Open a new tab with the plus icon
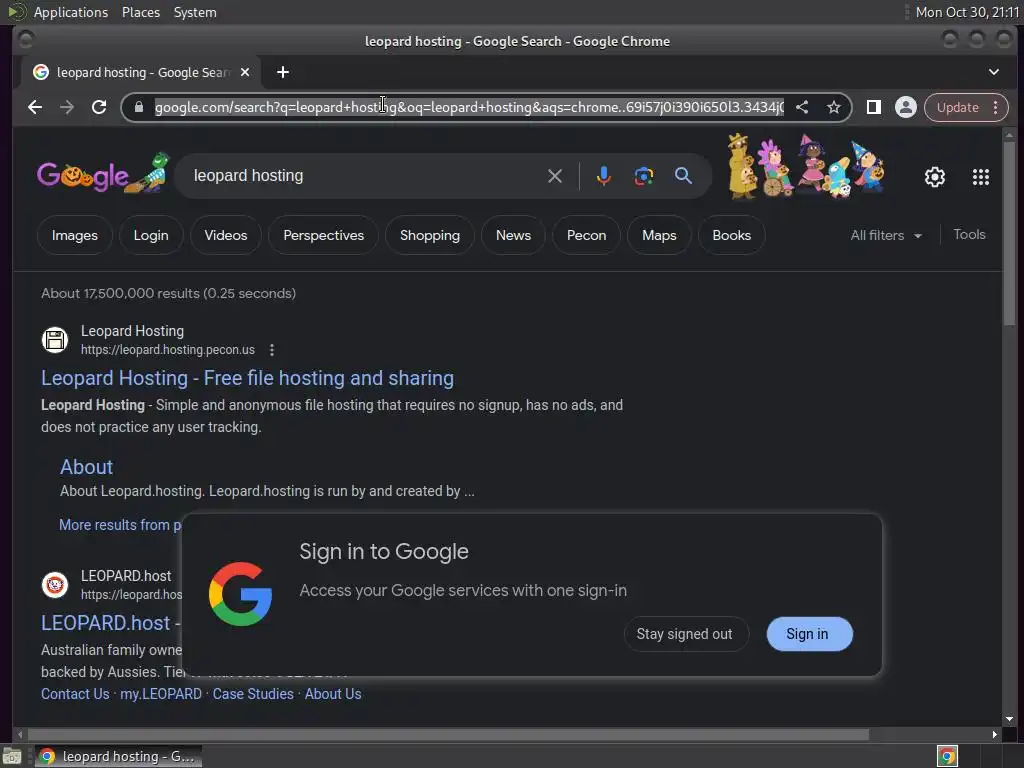This screenshot has height=768, width=1024. [x=282, y=72]
